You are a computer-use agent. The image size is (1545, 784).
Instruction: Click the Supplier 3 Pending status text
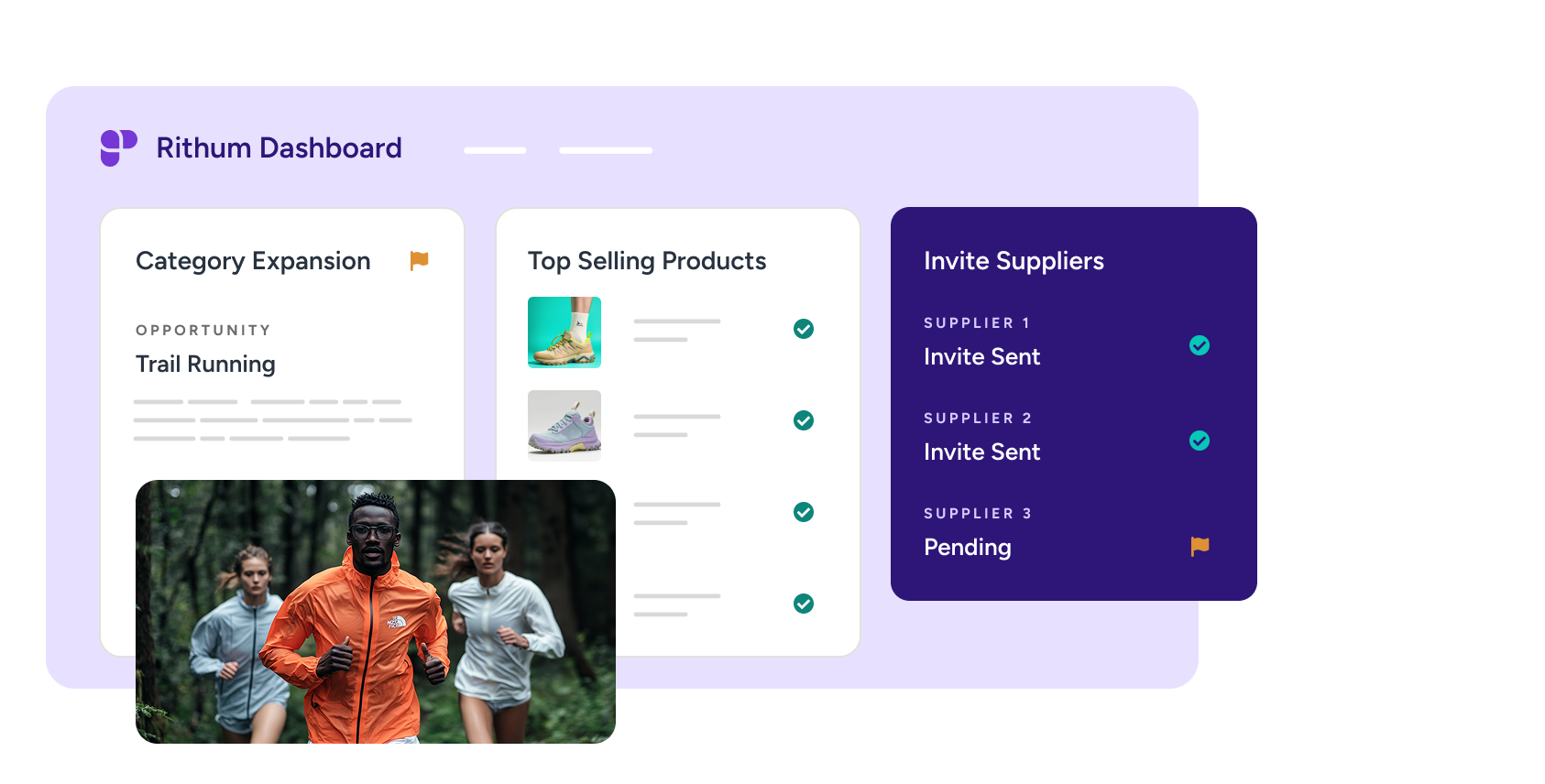[968, 548]
